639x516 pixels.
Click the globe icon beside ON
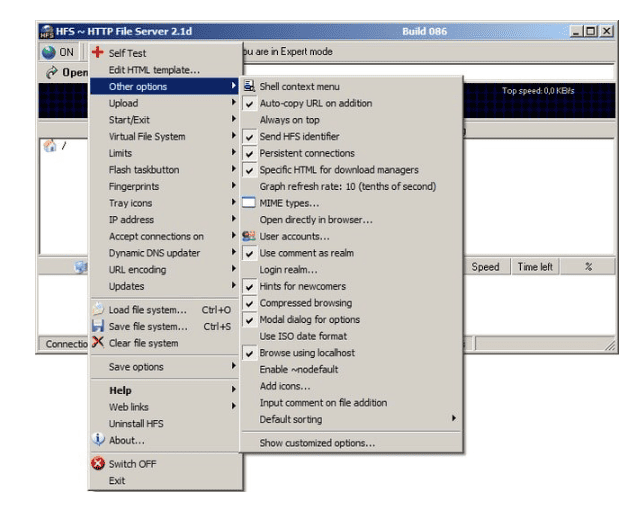(x=48, y=52)
